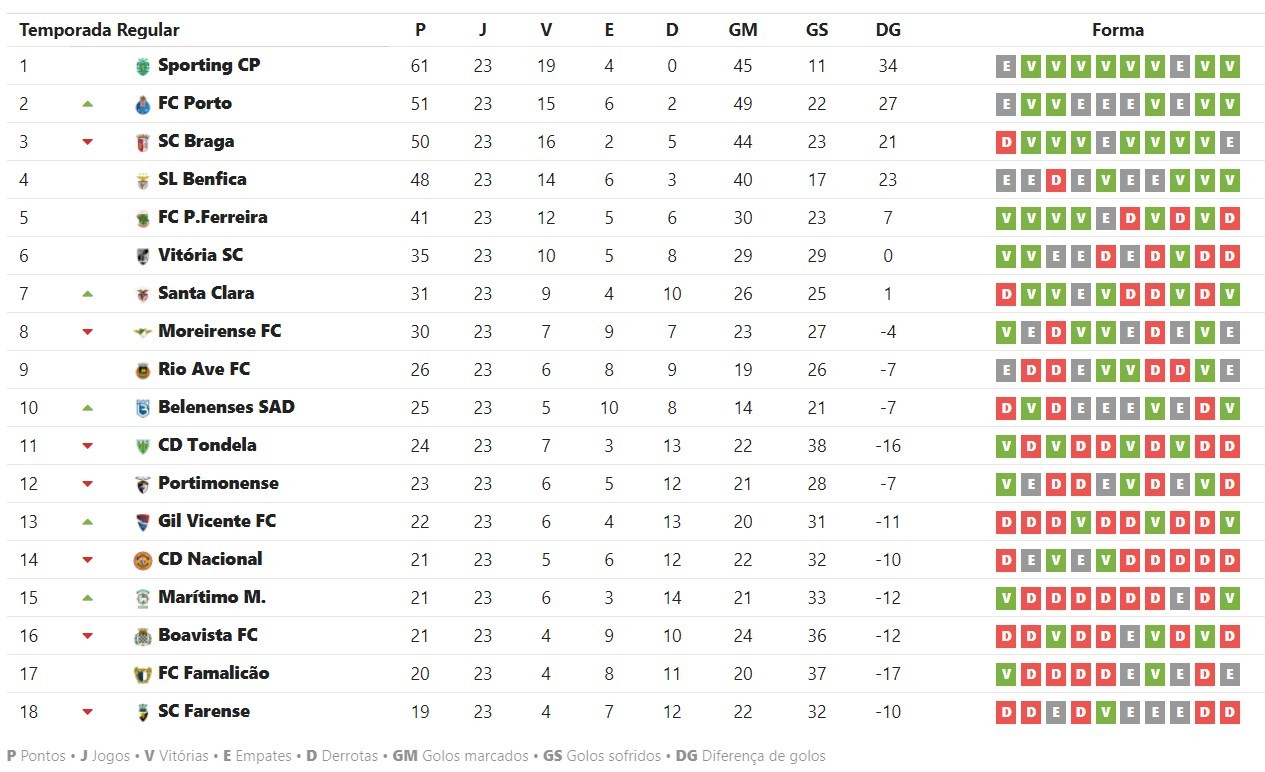
Task: Sort table by the P points column
Action: [x=420, y=30]
